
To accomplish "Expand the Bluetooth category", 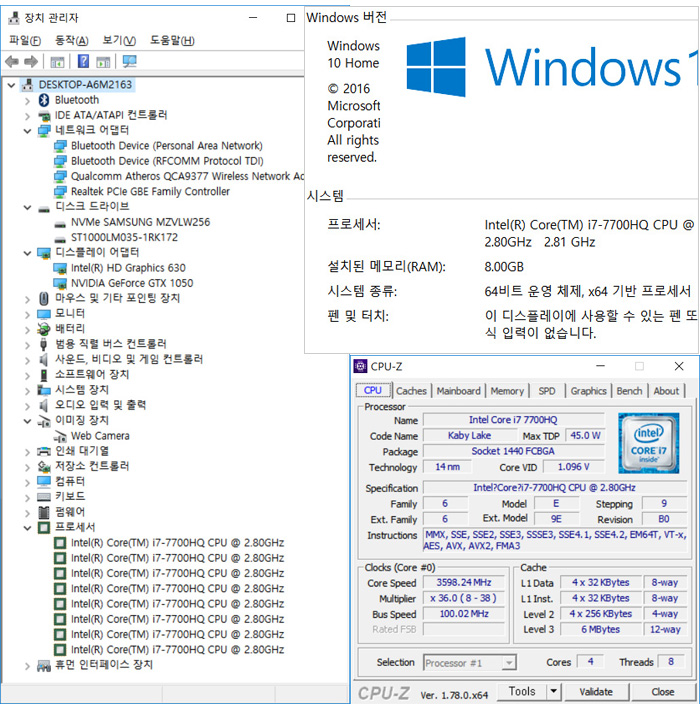I will pos(28,100).
